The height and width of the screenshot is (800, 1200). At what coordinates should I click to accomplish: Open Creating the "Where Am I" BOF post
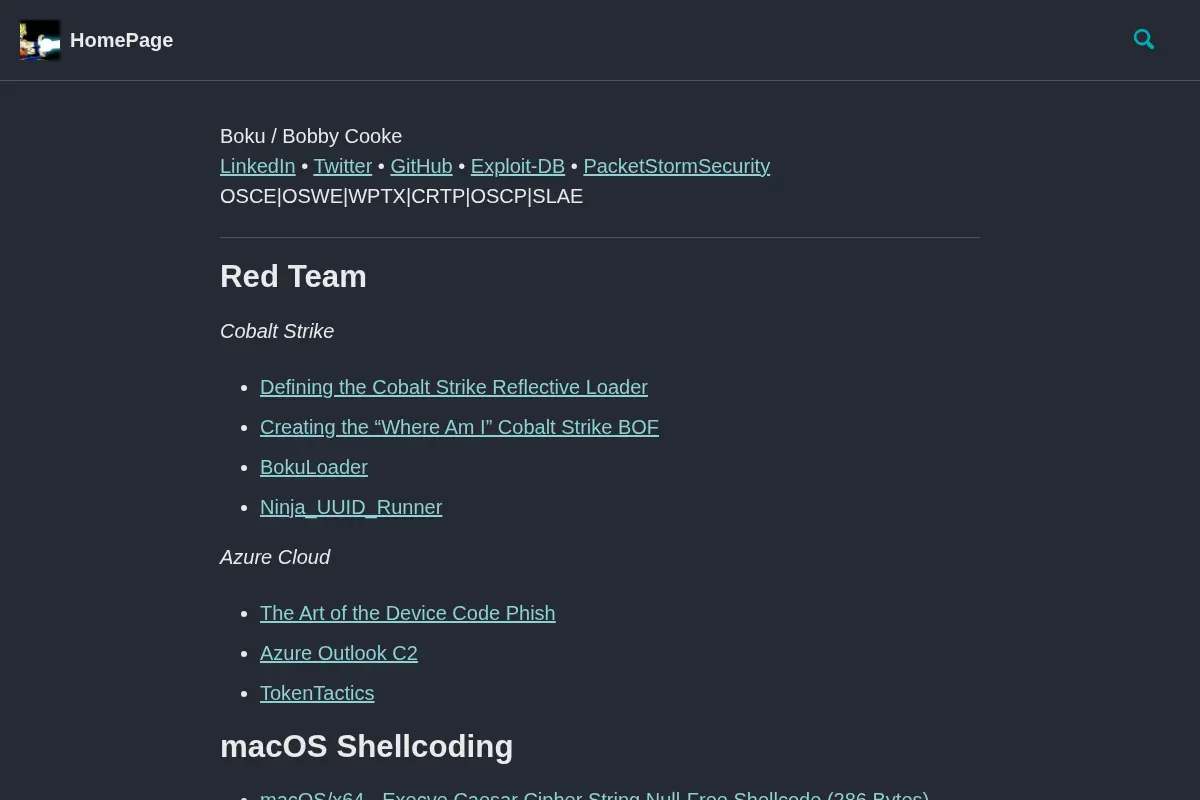click(459, 427)
